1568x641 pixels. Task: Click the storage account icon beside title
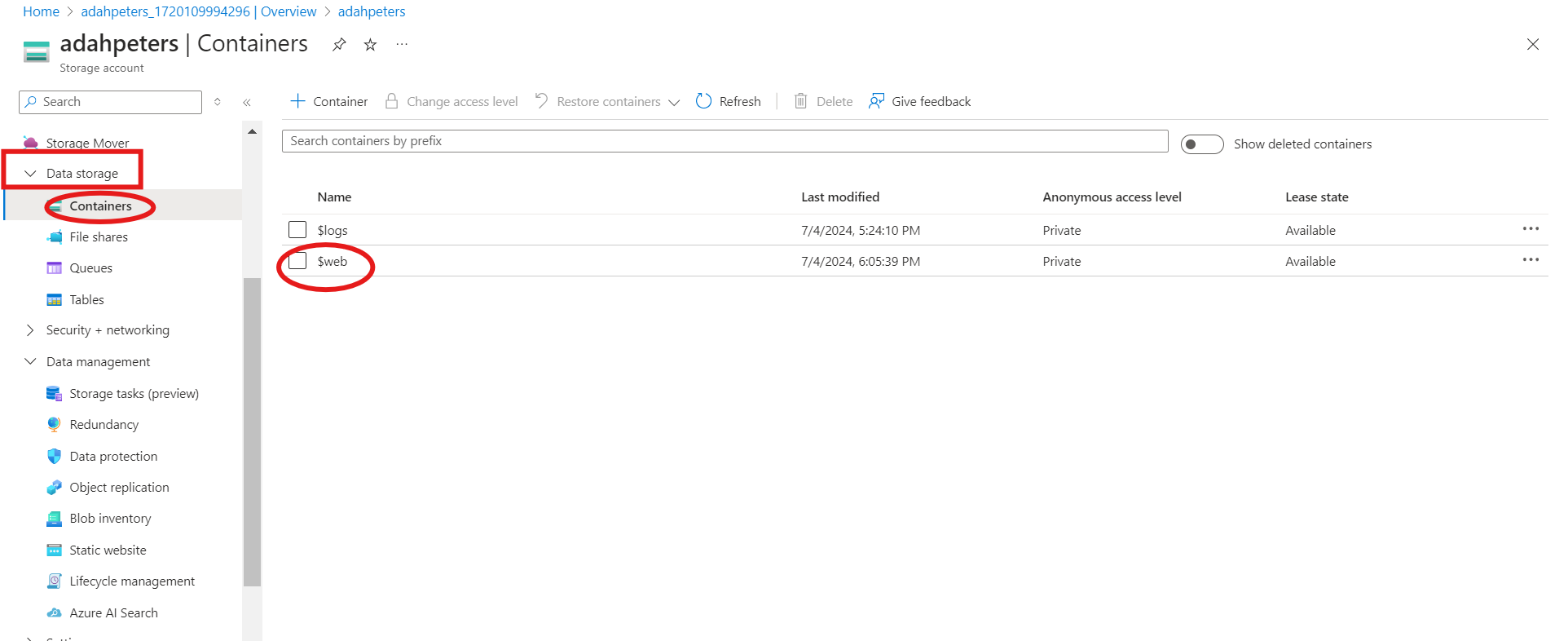pos(36,51)
